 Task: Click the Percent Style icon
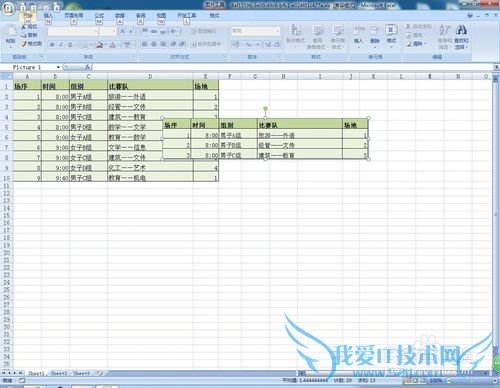click(248, 44)
